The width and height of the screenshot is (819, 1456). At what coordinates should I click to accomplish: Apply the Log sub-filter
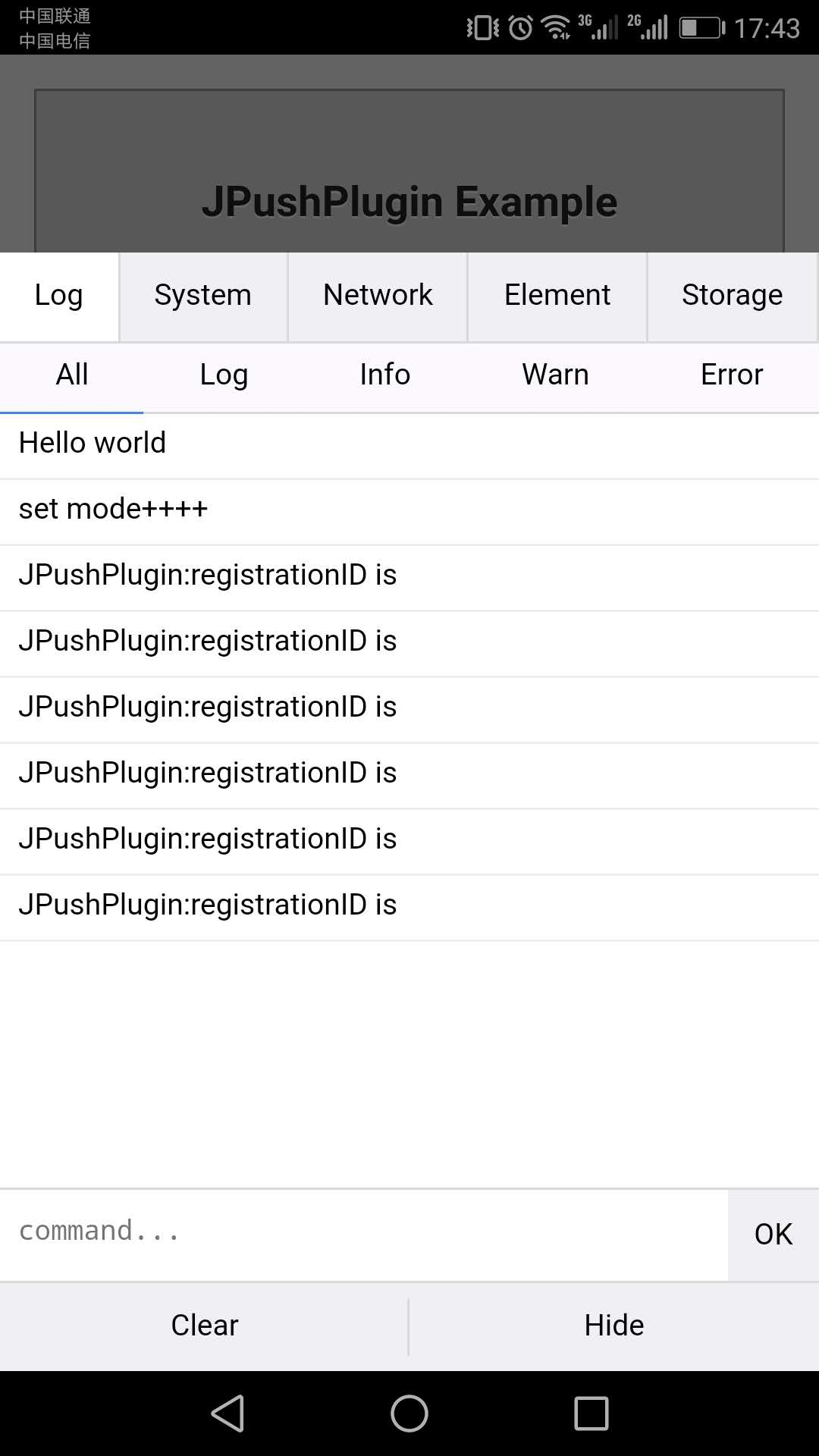[x=224, y=375]
